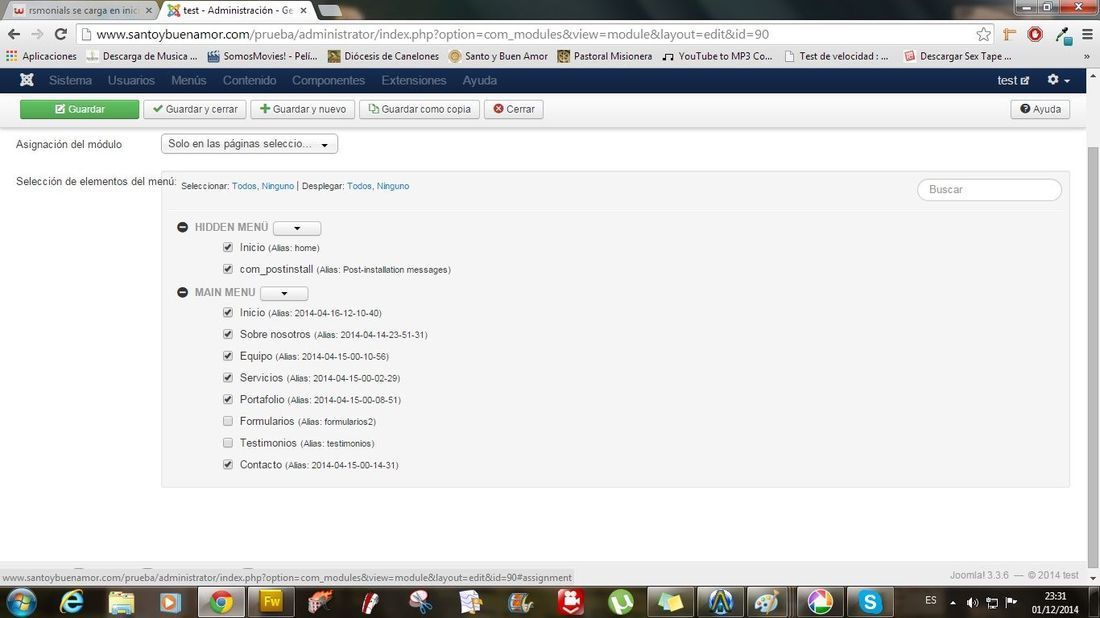Screen dimensions: 1100x618
Task: Check the Formularios checkbox
Action: tap(228, 422)
